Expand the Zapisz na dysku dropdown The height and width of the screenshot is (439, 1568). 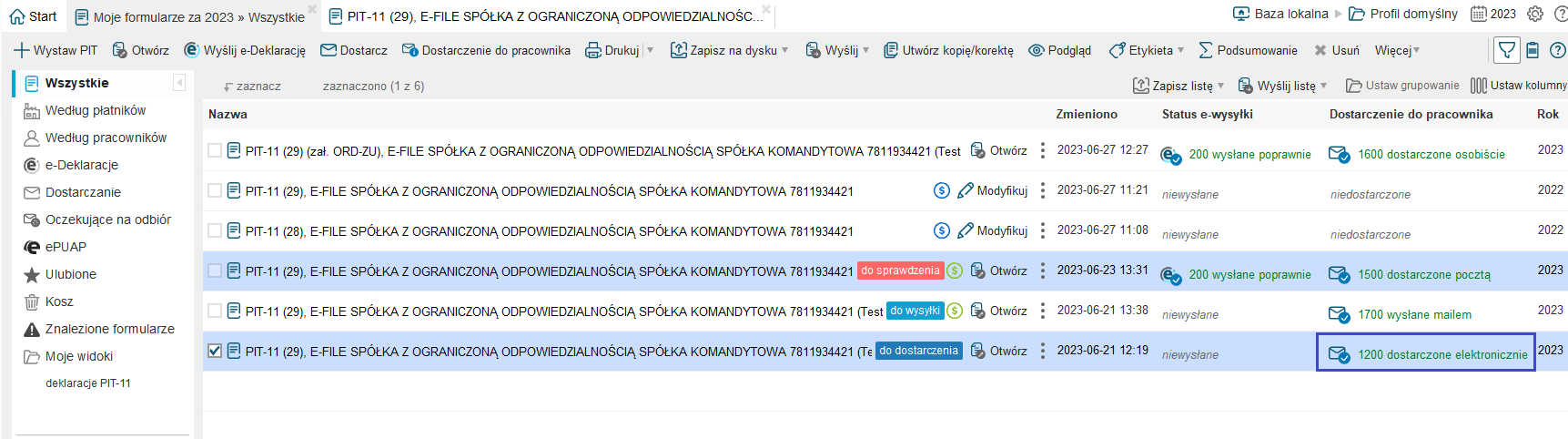(784, 51)
